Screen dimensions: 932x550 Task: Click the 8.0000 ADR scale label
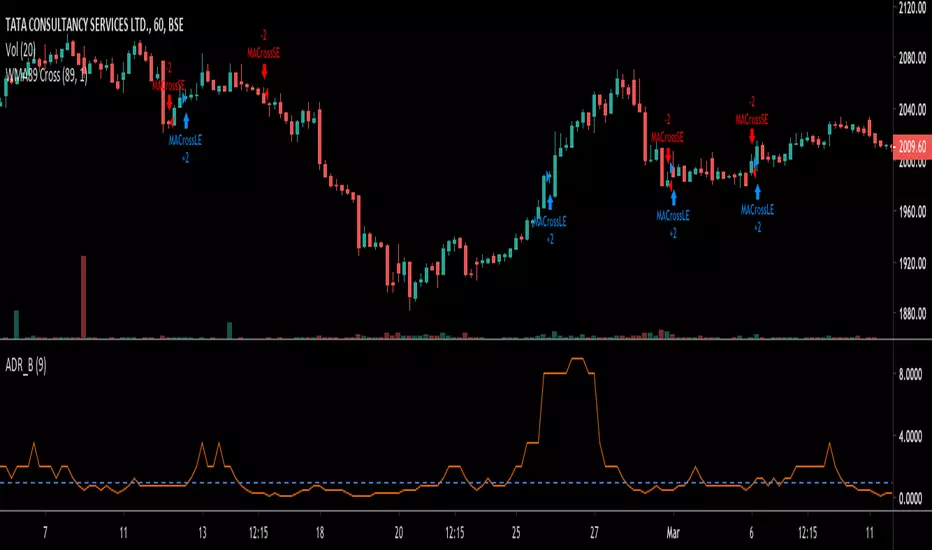[910, 374]
